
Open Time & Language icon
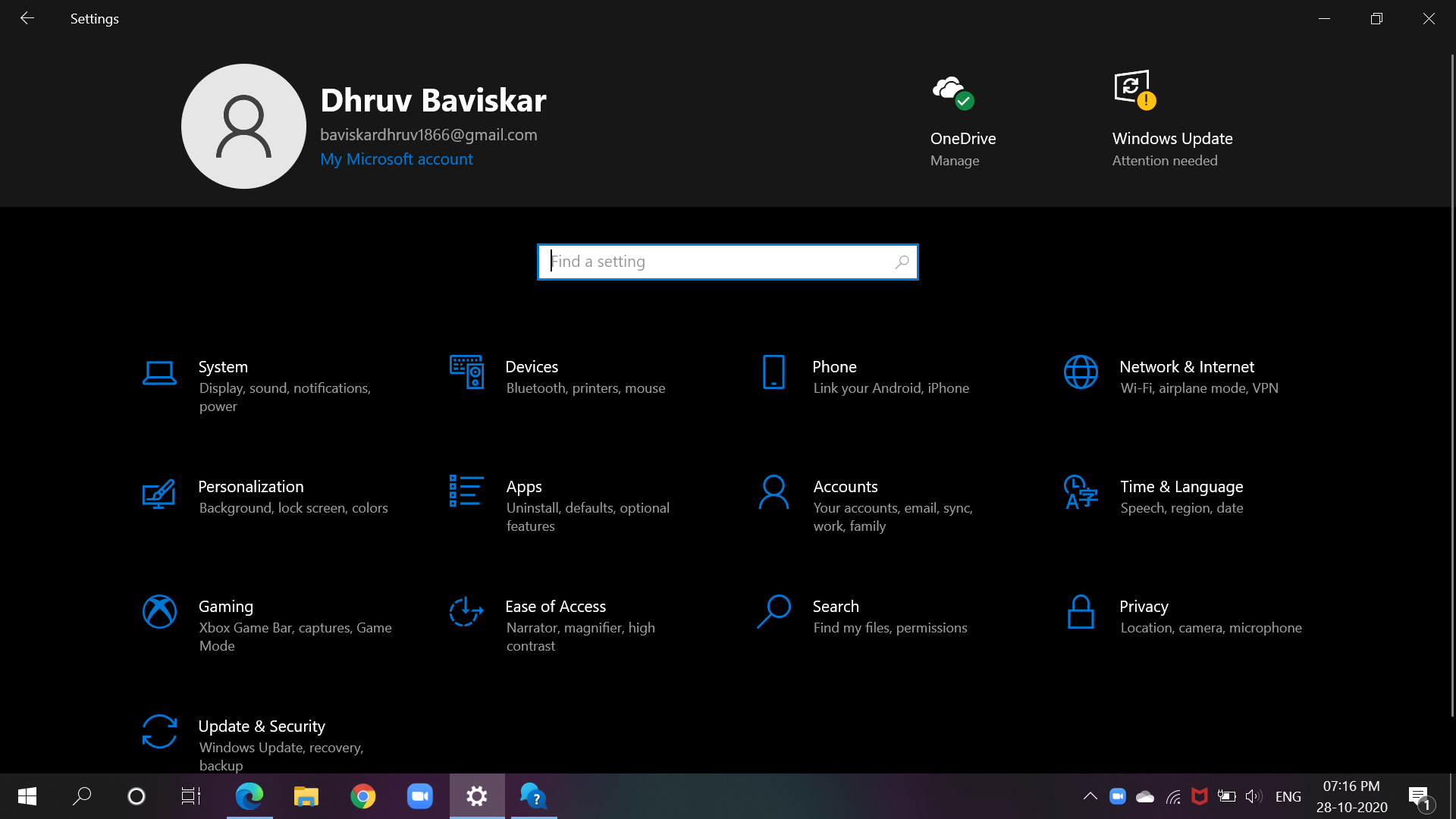(1081, 492)
